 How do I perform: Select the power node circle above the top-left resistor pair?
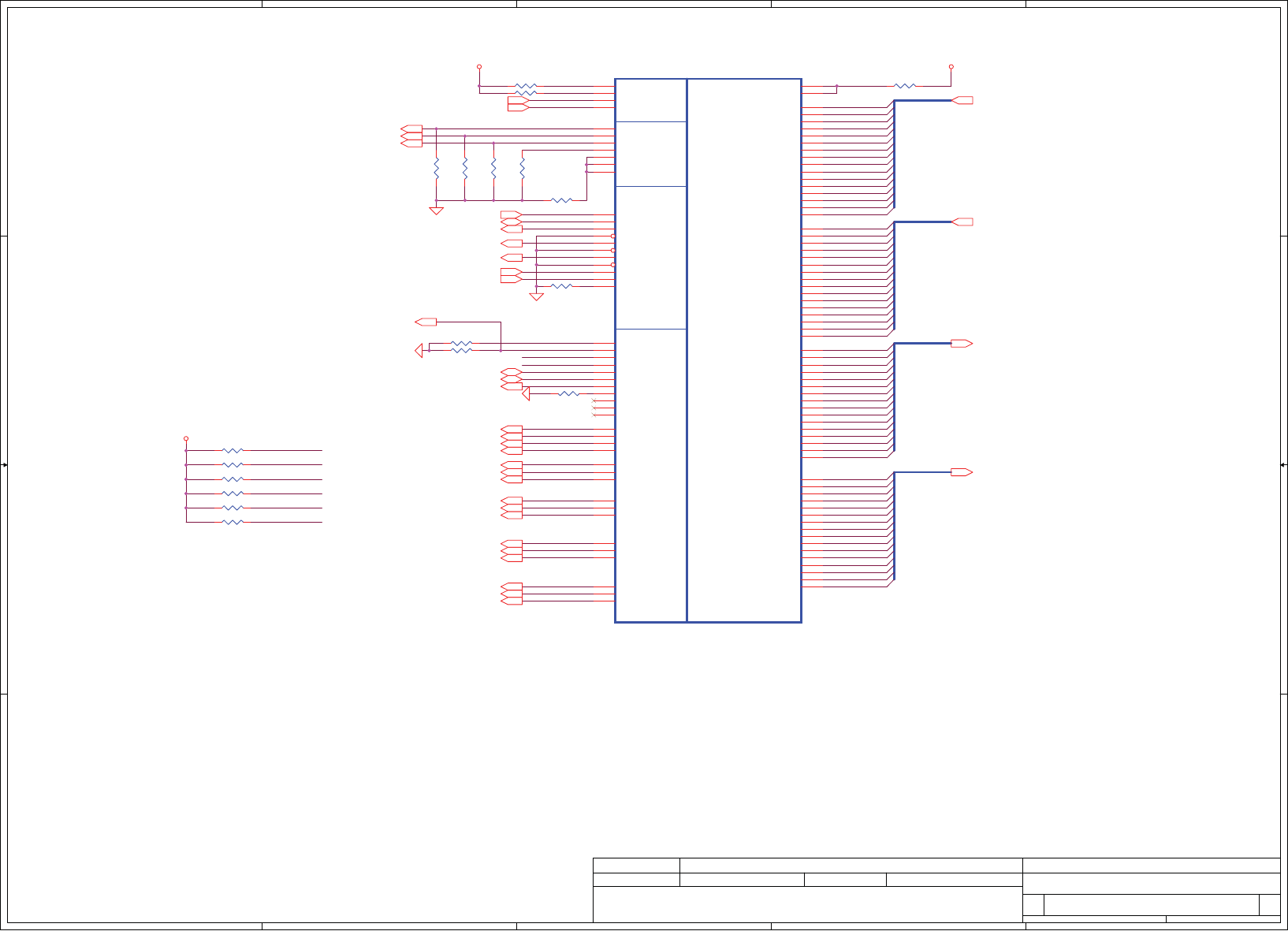point(479,67)
